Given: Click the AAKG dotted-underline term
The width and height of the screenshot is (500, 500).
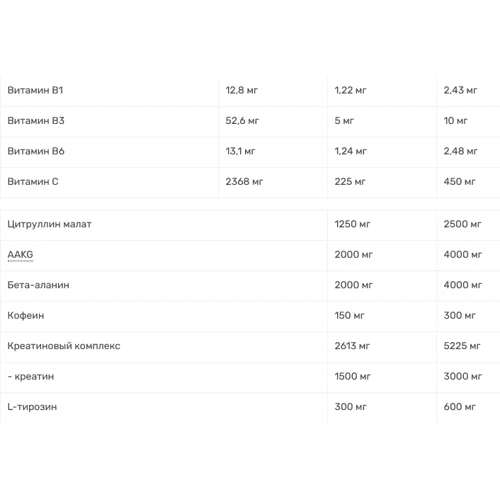Looking at the screenshot, I should click(20, 254).
